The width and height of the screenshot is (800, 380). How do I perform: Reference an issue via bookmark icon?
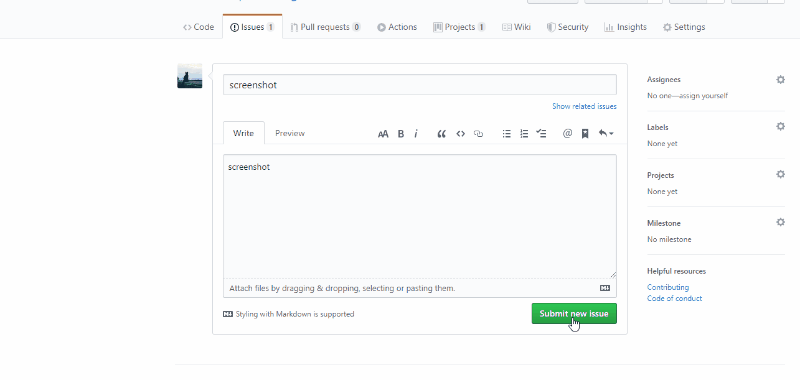coord(585,134)
